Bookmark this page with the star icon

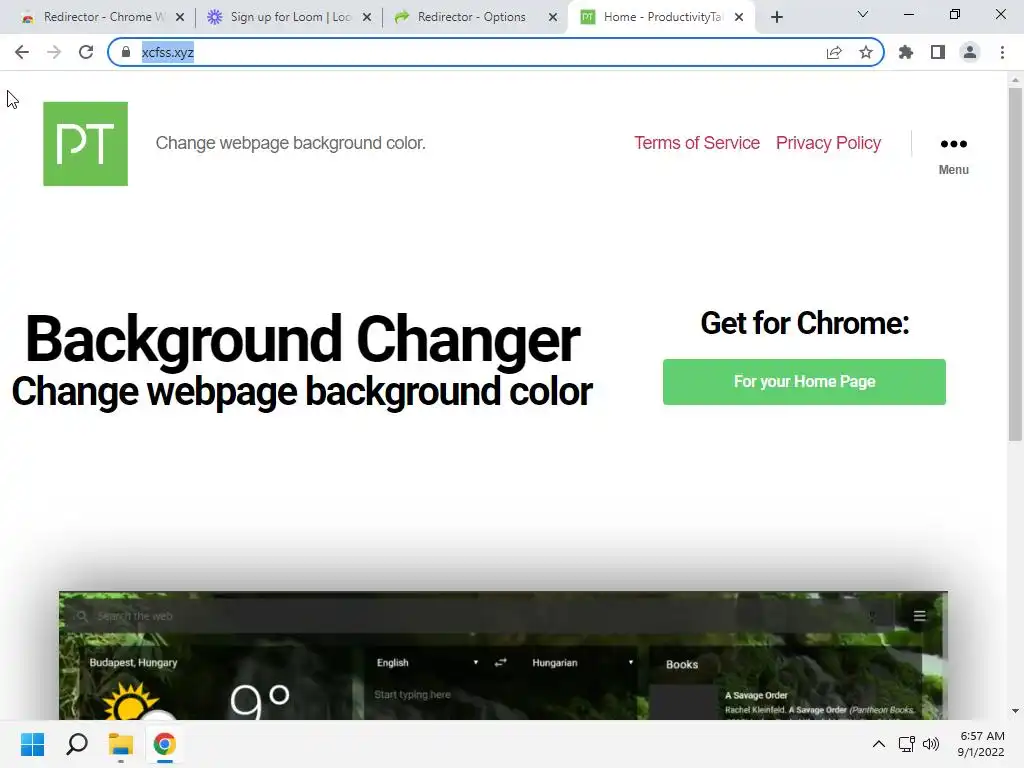[866, 52]
